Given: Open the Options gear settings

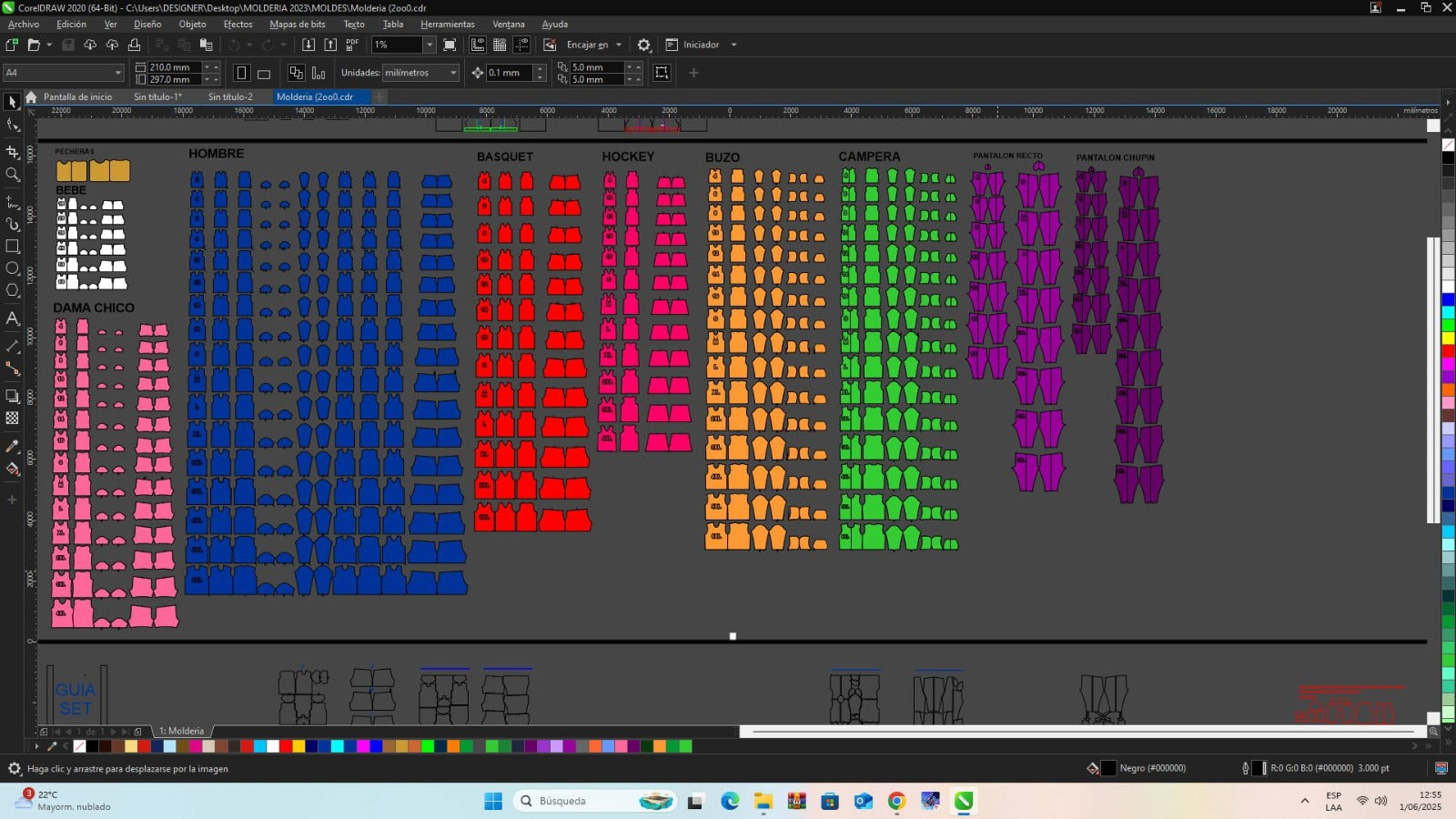Looking at the screenshot, I should click(x=644, y=45).
